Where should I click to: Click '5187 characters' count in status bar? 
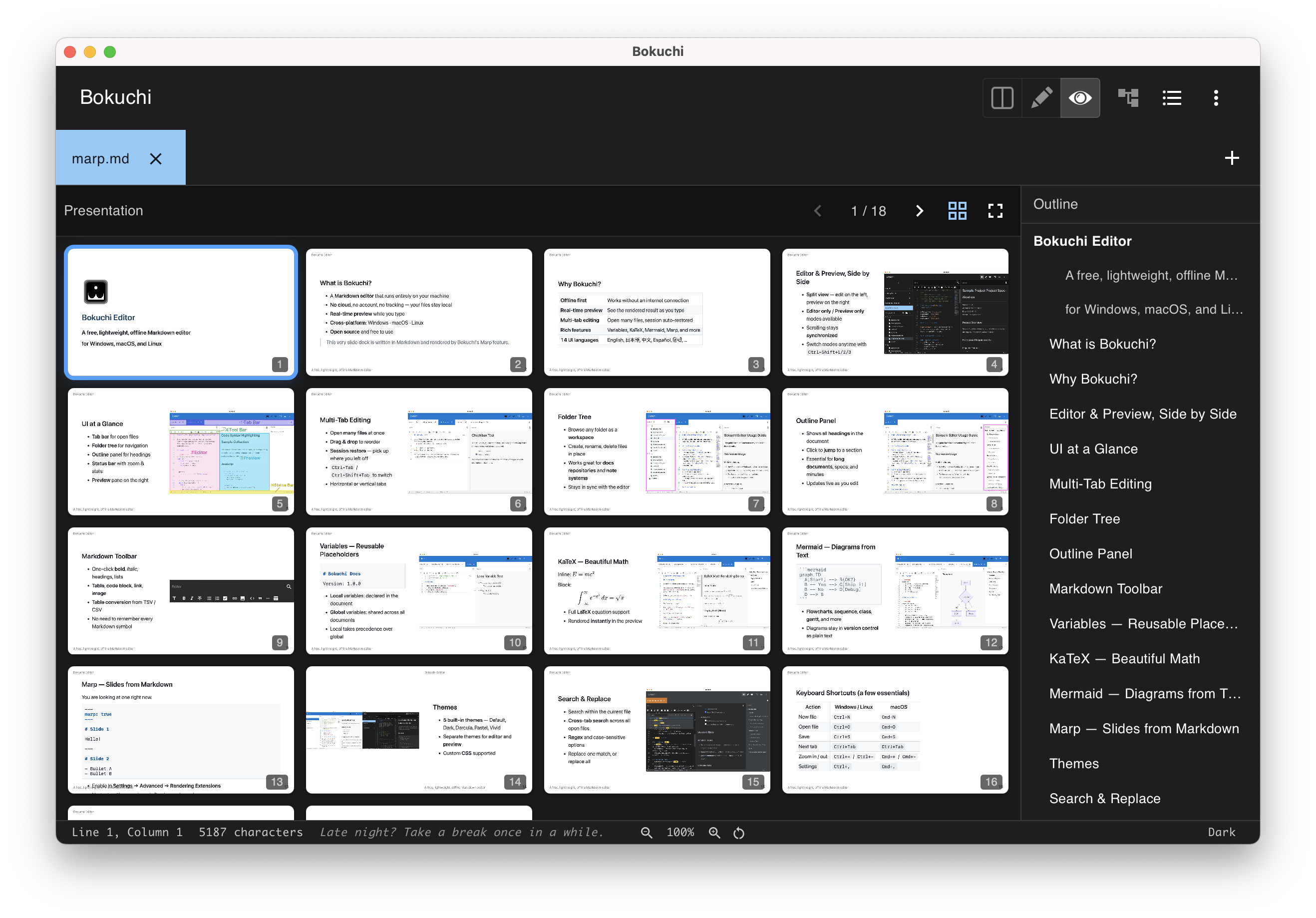[251, 832]
